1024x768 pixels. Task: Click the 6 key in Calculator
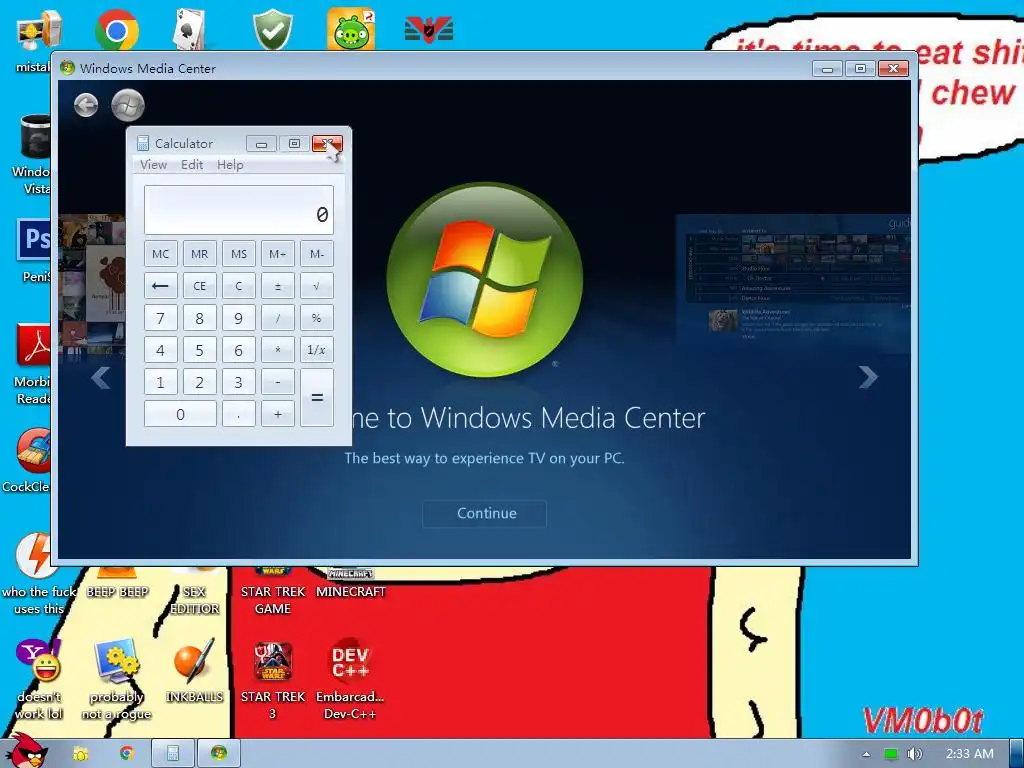[x=239, y=350]
